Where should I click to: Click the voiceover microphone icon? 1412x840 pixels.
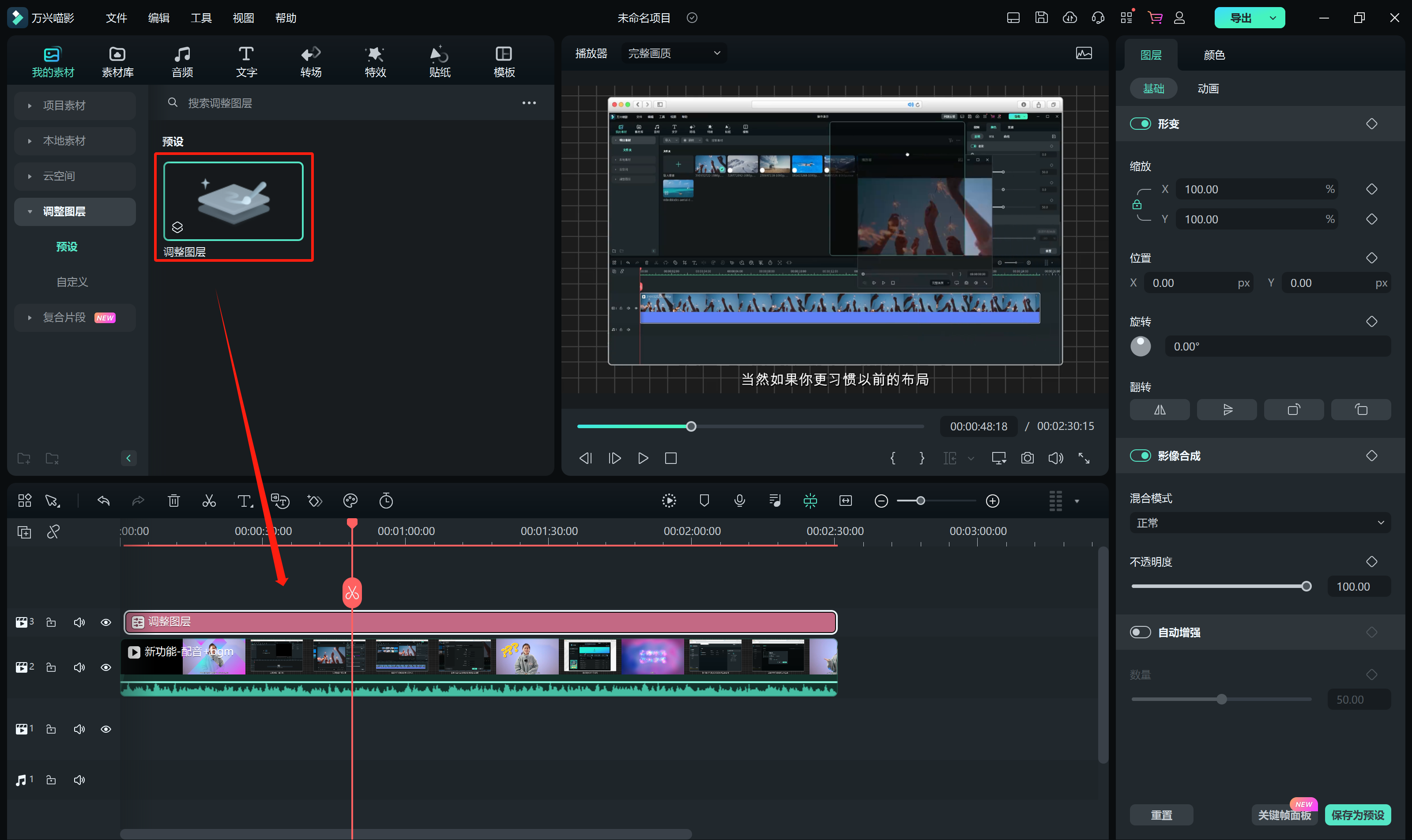[x=739, y=501]
